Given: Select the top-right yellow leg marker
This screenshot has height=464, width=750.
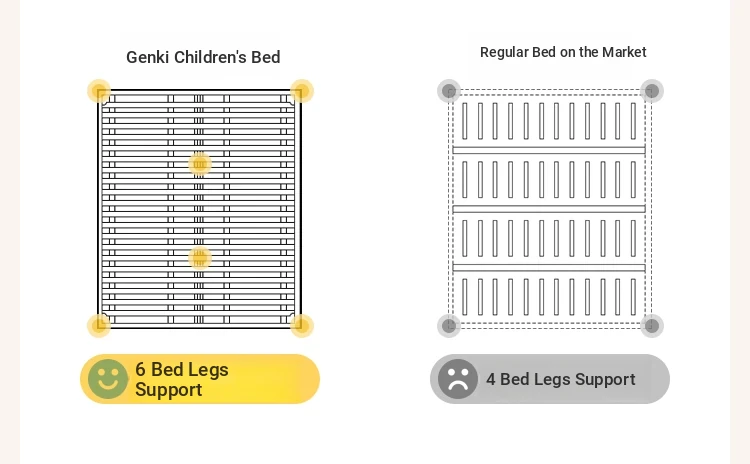Looking at the screenshot, I should [302, 91].
